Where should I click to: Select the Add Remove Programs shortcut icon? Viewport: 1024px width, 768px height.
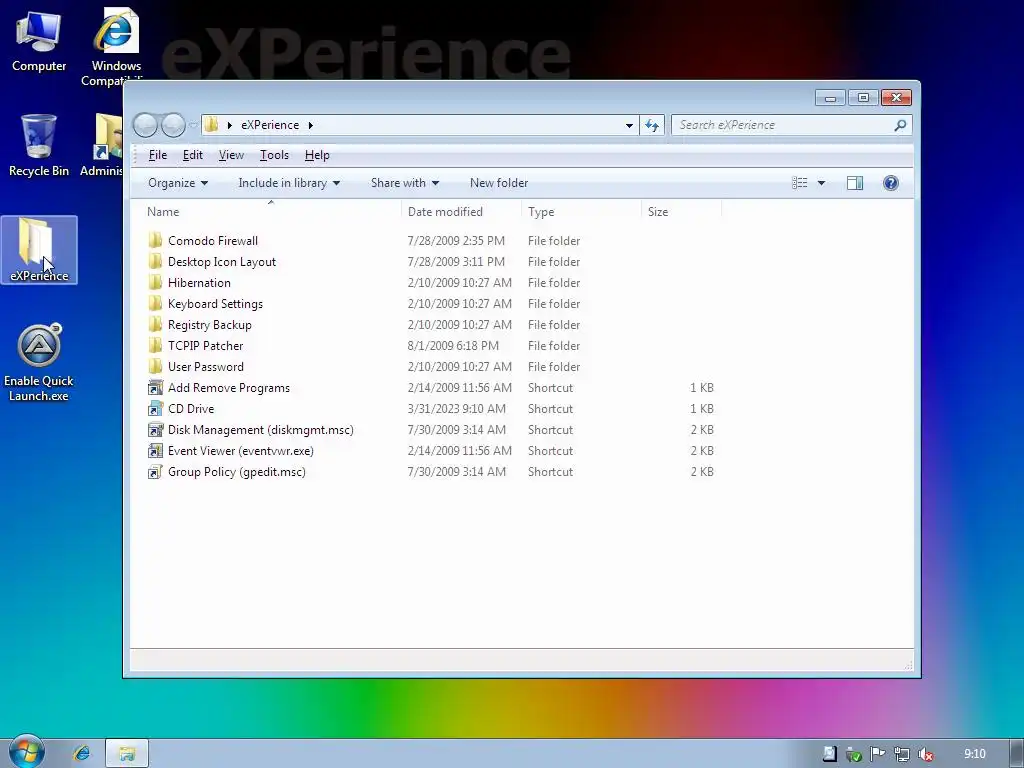tap(155, 387)
